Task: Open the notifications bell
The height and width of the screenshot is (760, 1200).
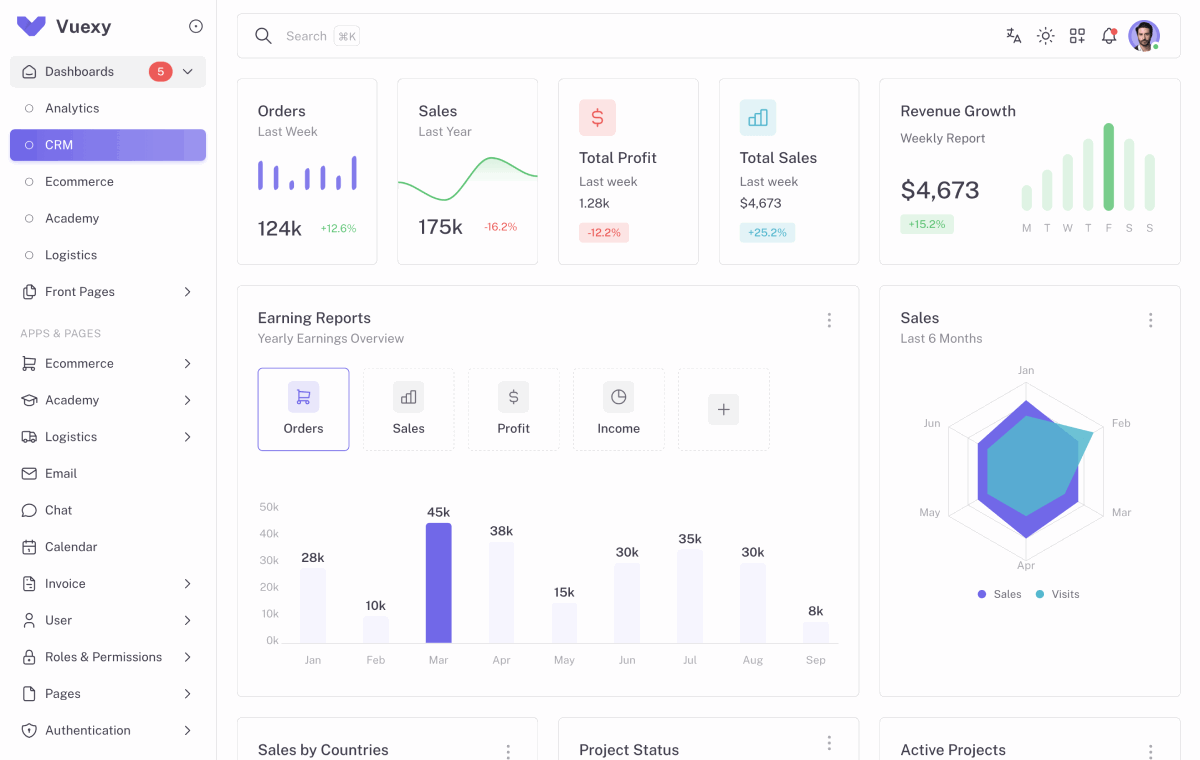Action: point(1109,36)
